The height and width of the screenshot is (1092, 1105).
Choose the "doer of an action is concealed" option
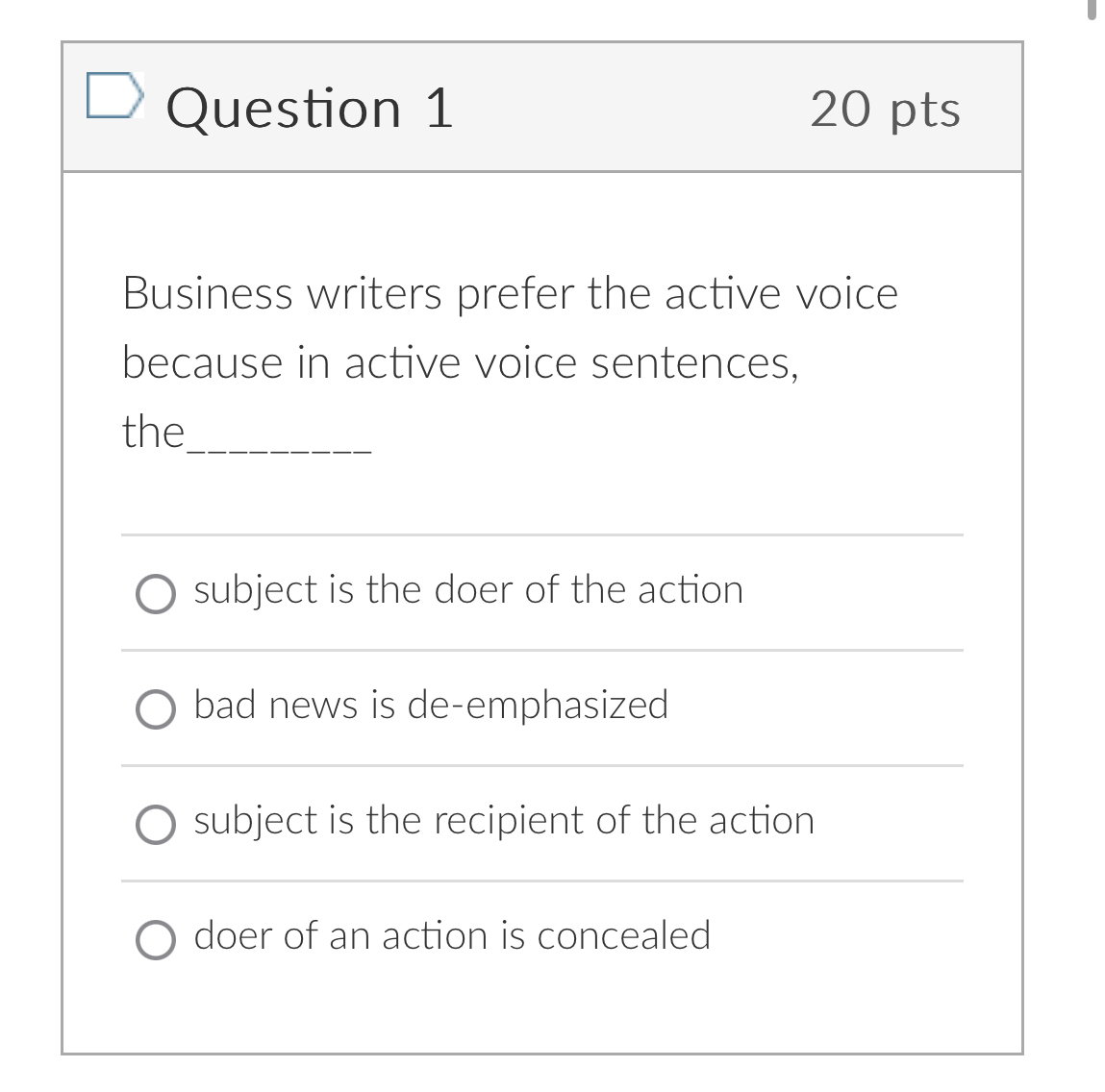click(155, 937)
